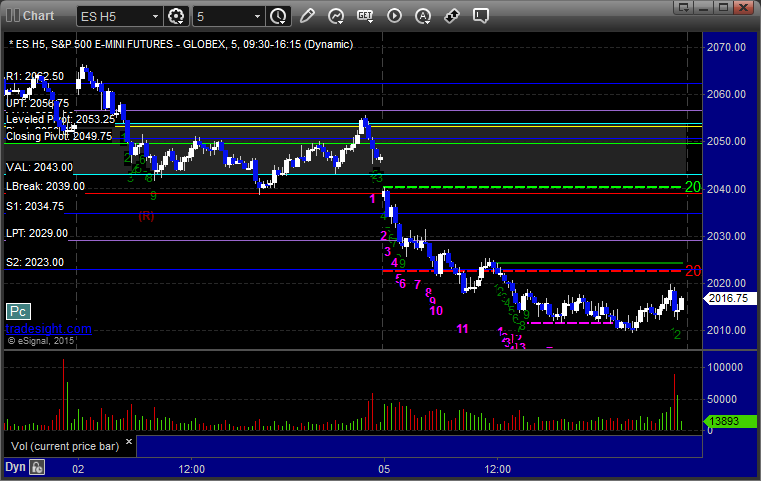
Task: Click the magenta count 11 marker
Action: 462,329
